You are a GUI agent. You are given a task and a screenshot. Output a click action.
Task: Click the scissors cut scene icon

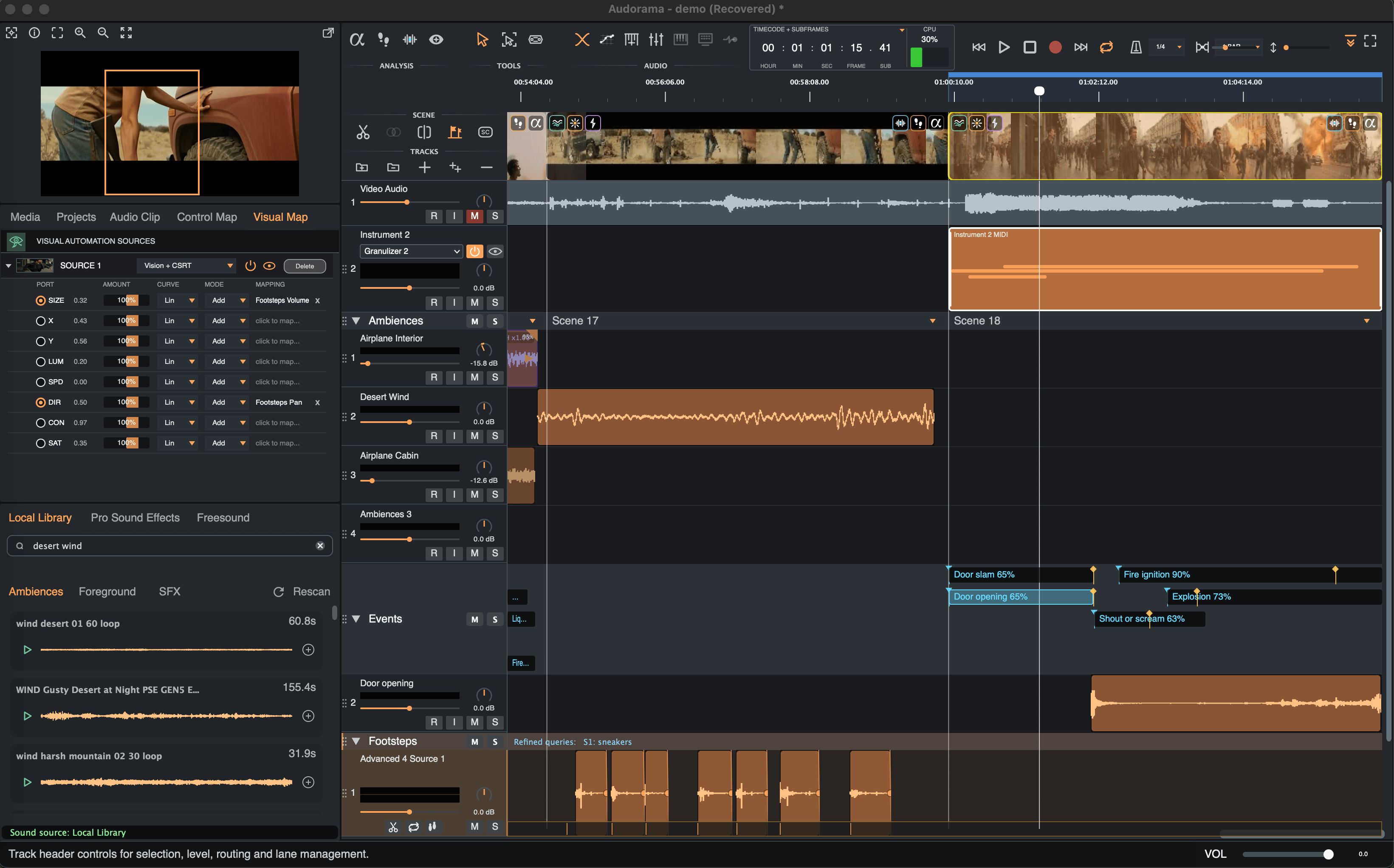pyautogui.click(x=363, y=132)
